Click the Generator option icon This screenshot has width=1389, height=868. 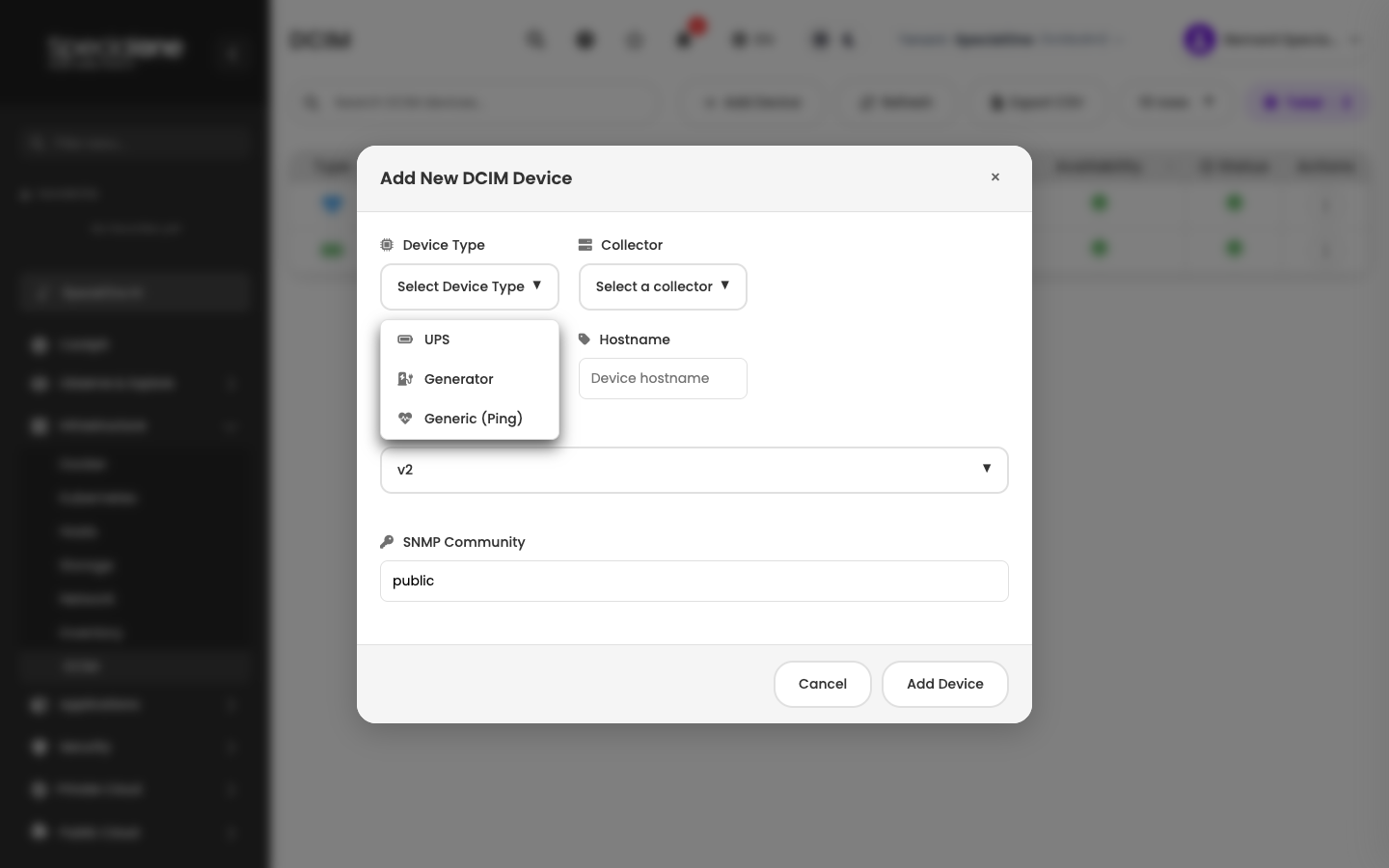tap(405, 379)
